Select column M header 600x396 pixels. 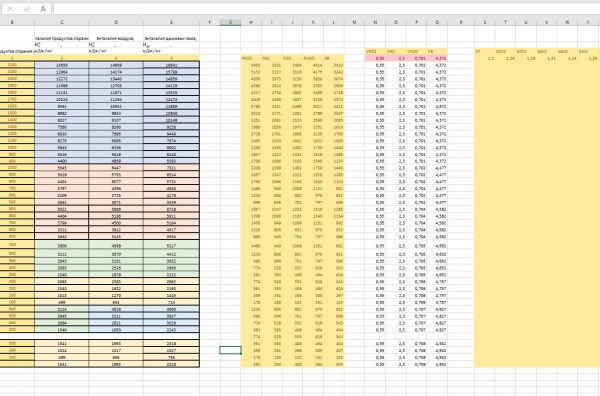click(354, 22)
